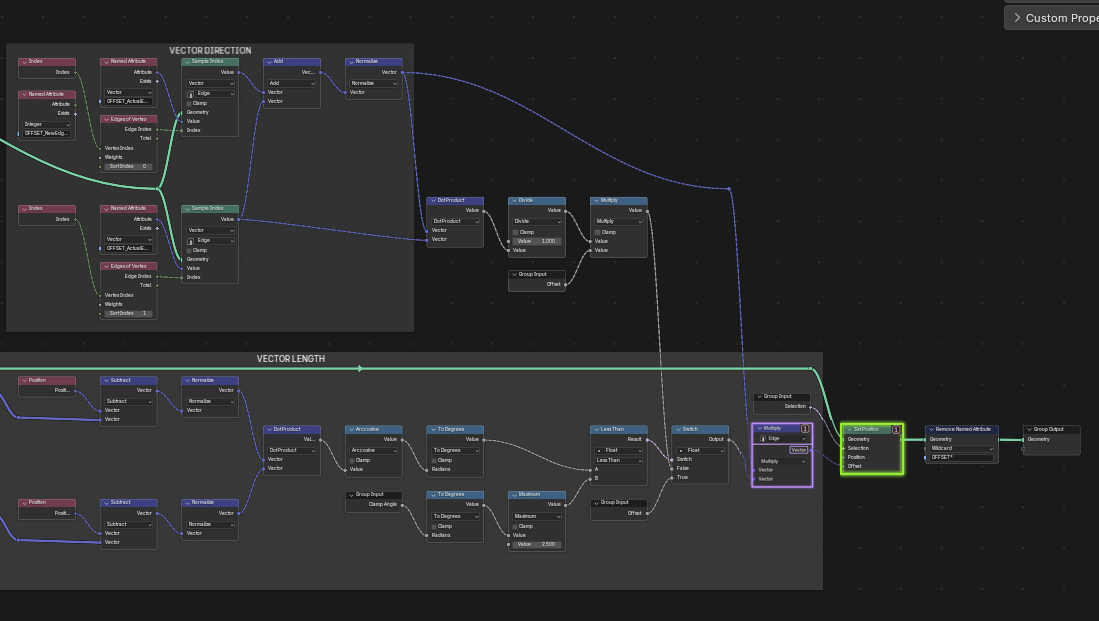1099x621 pixels.
Task: Collapse the Maximum node chevron
Action: [x=514, y=494]
